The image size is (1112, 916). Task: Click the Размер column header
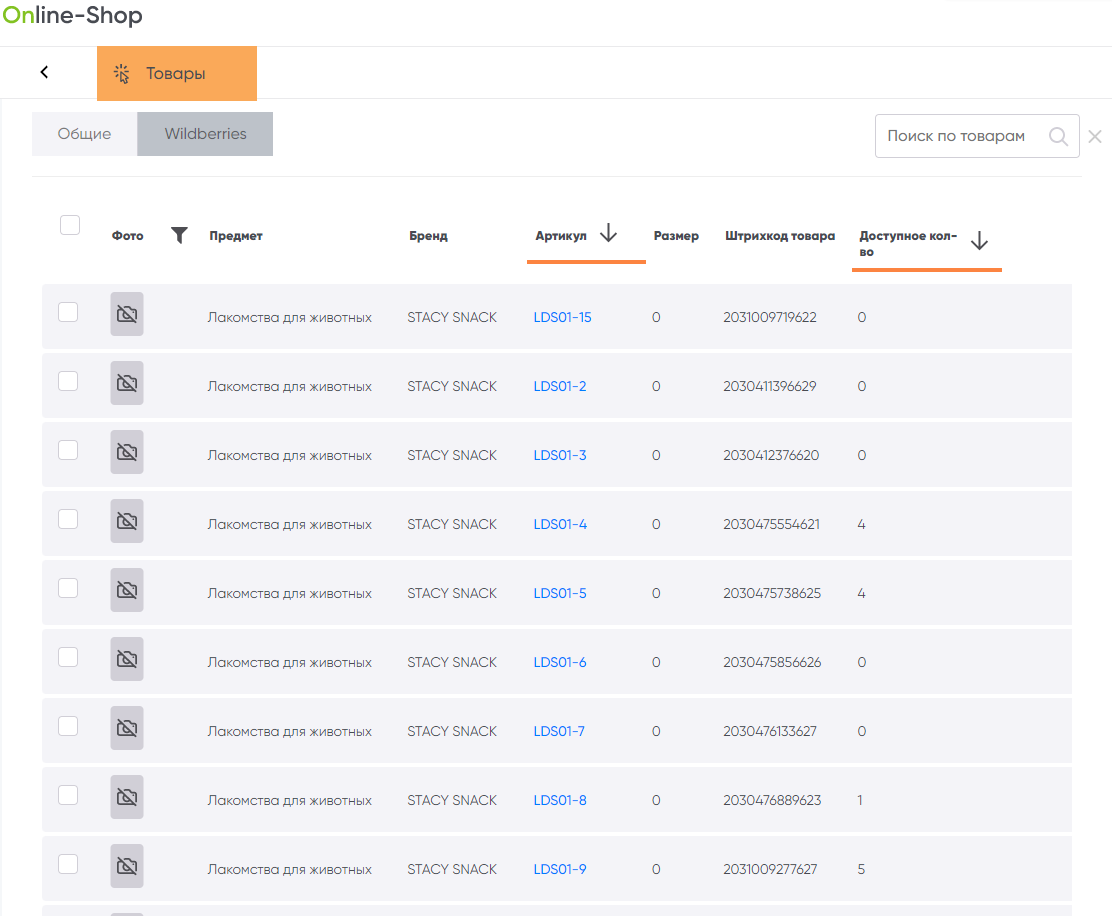tap(676, 235)
